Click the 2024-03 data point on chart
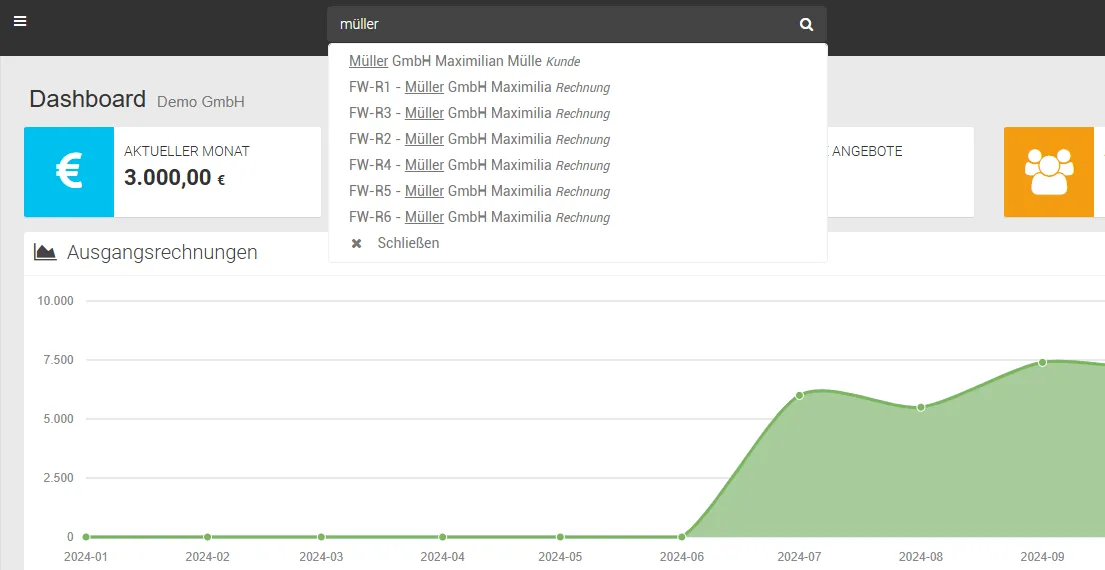The width and height of the screenshot is (1105, 570). coord(321,537)
